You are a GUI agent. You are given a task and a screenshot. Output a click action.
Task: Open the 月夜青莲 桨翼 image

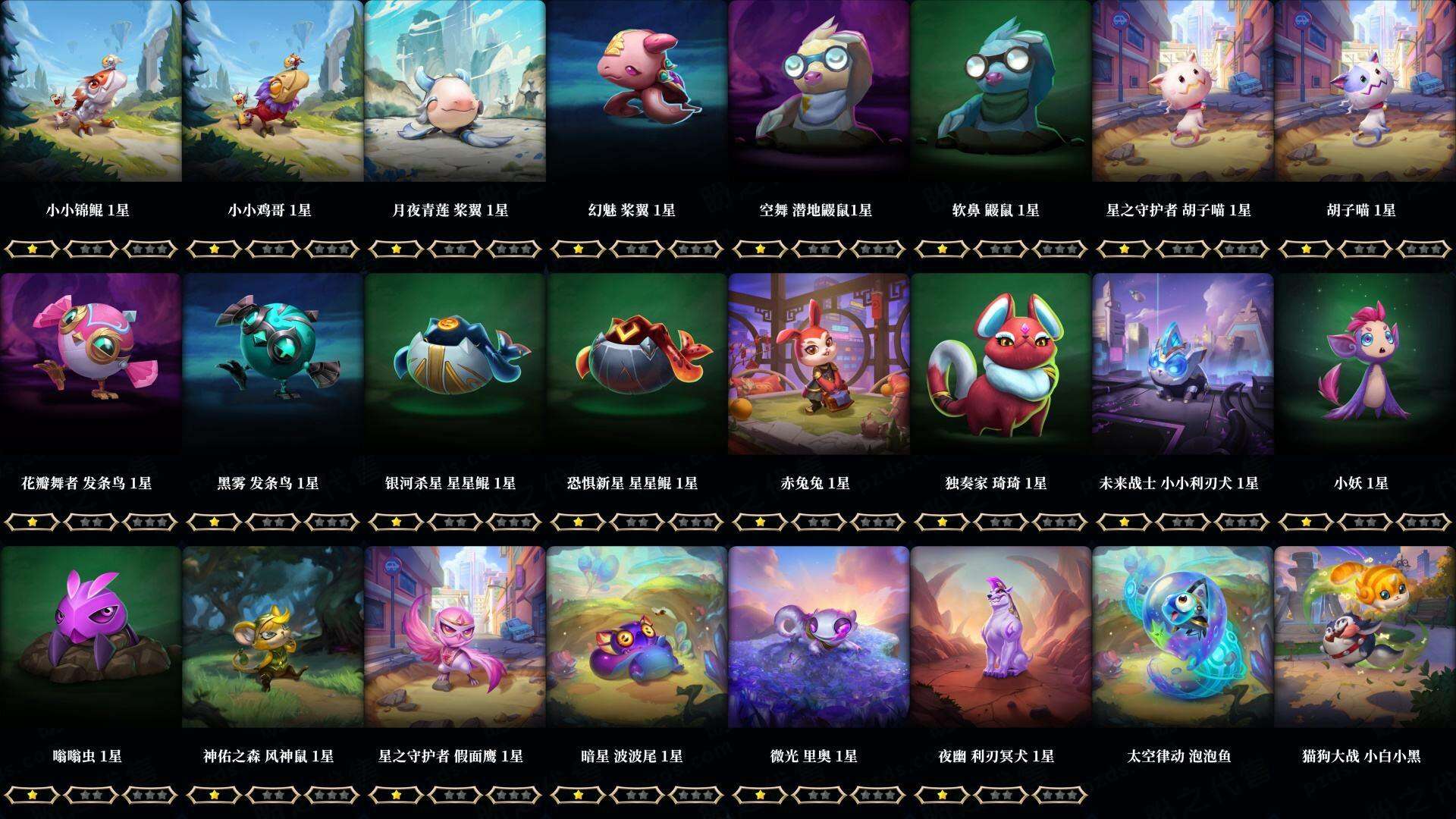[x=455, y=91]
